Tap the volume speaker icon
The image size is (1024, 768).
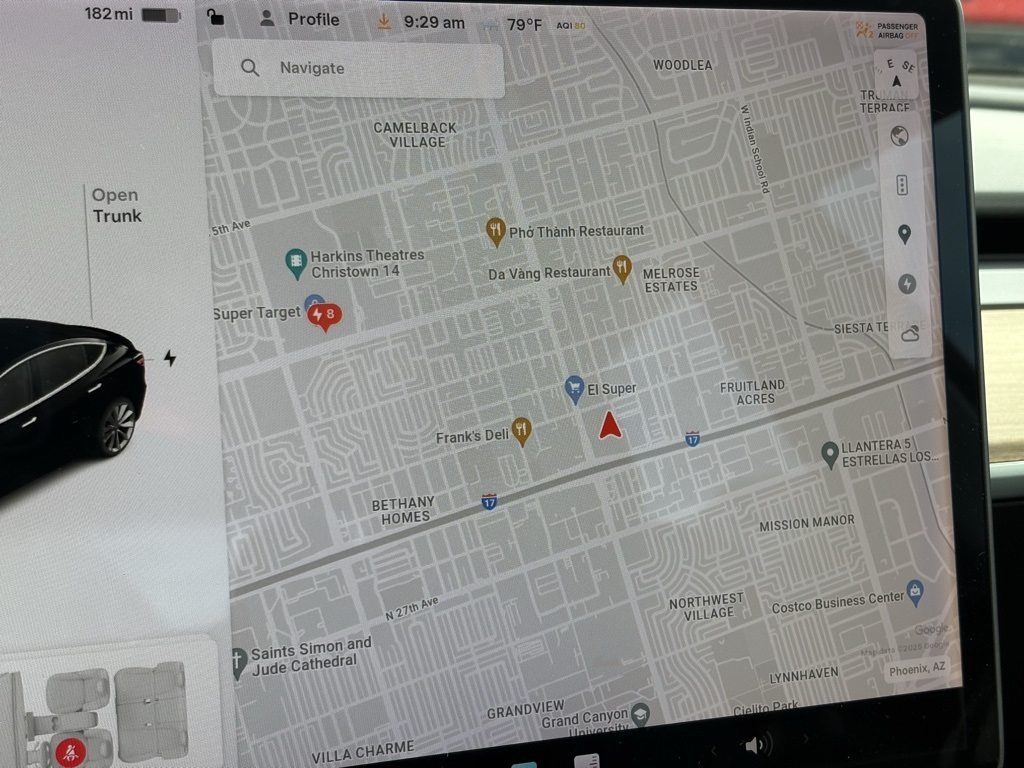pos(758,744)
